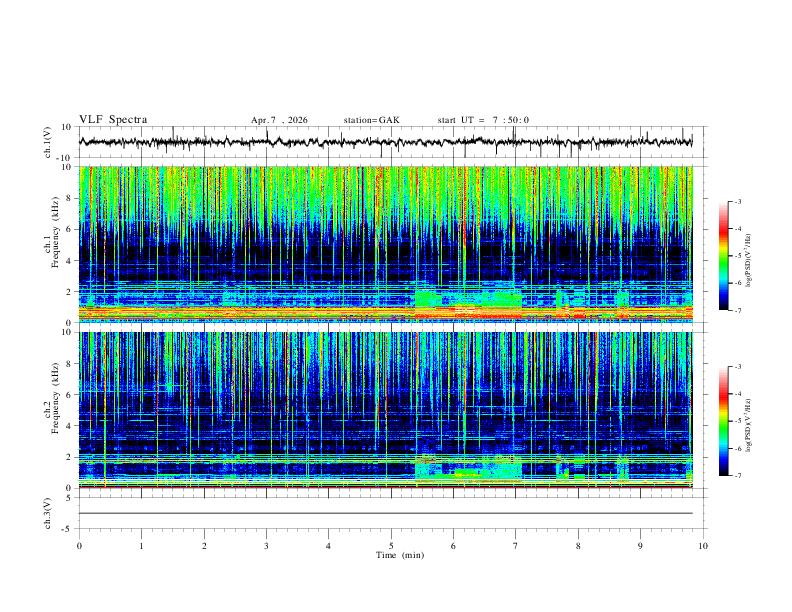
Task: Select the "start UT = 7 : 50: 0" text
Action: pos(483,120)
